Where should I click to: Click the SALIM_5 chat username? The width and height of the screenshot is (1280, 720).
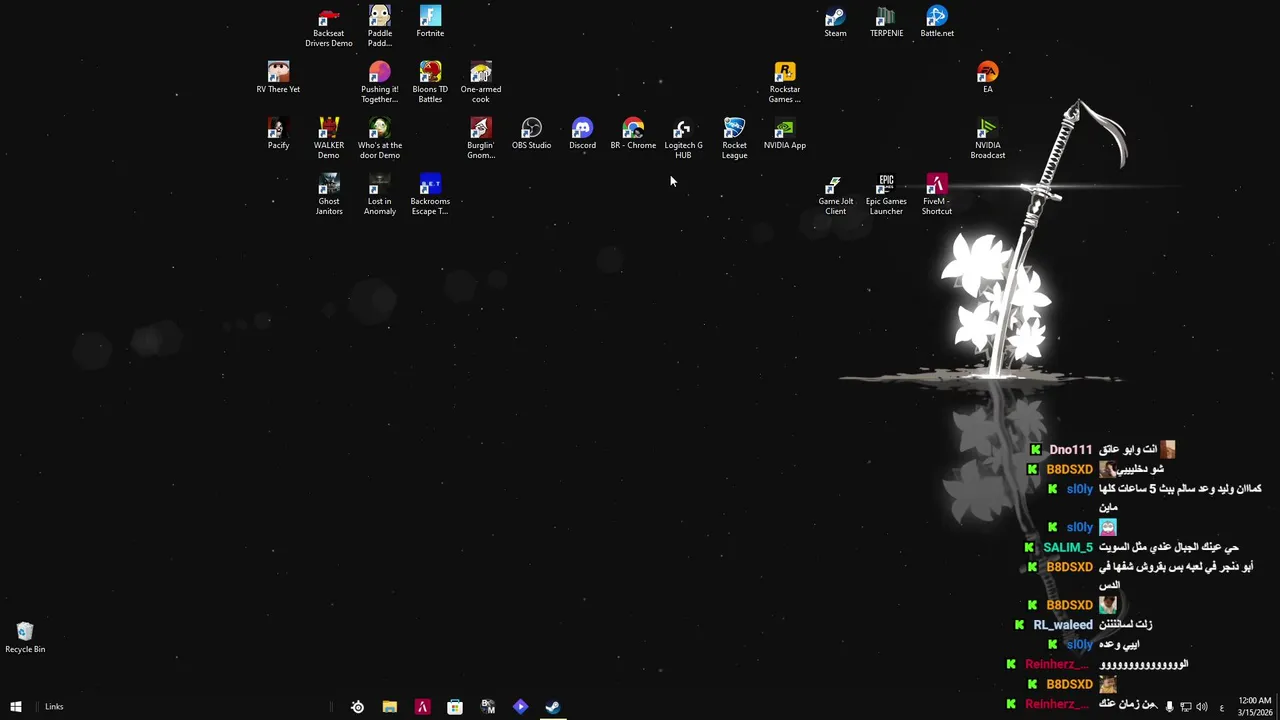[1068, 548]
